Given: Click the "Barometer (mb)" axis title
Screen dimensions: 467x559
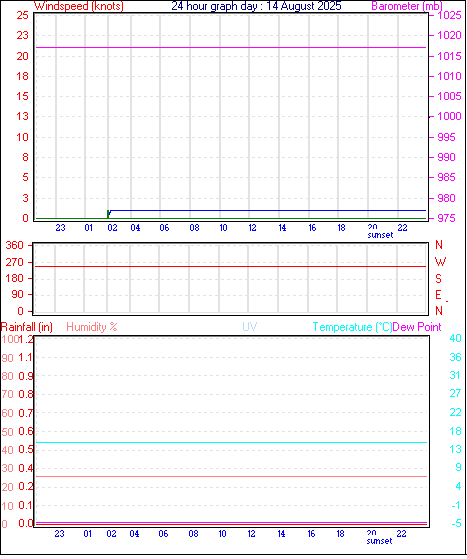Looking at the screenshot, I should click(x=407, y=6).
